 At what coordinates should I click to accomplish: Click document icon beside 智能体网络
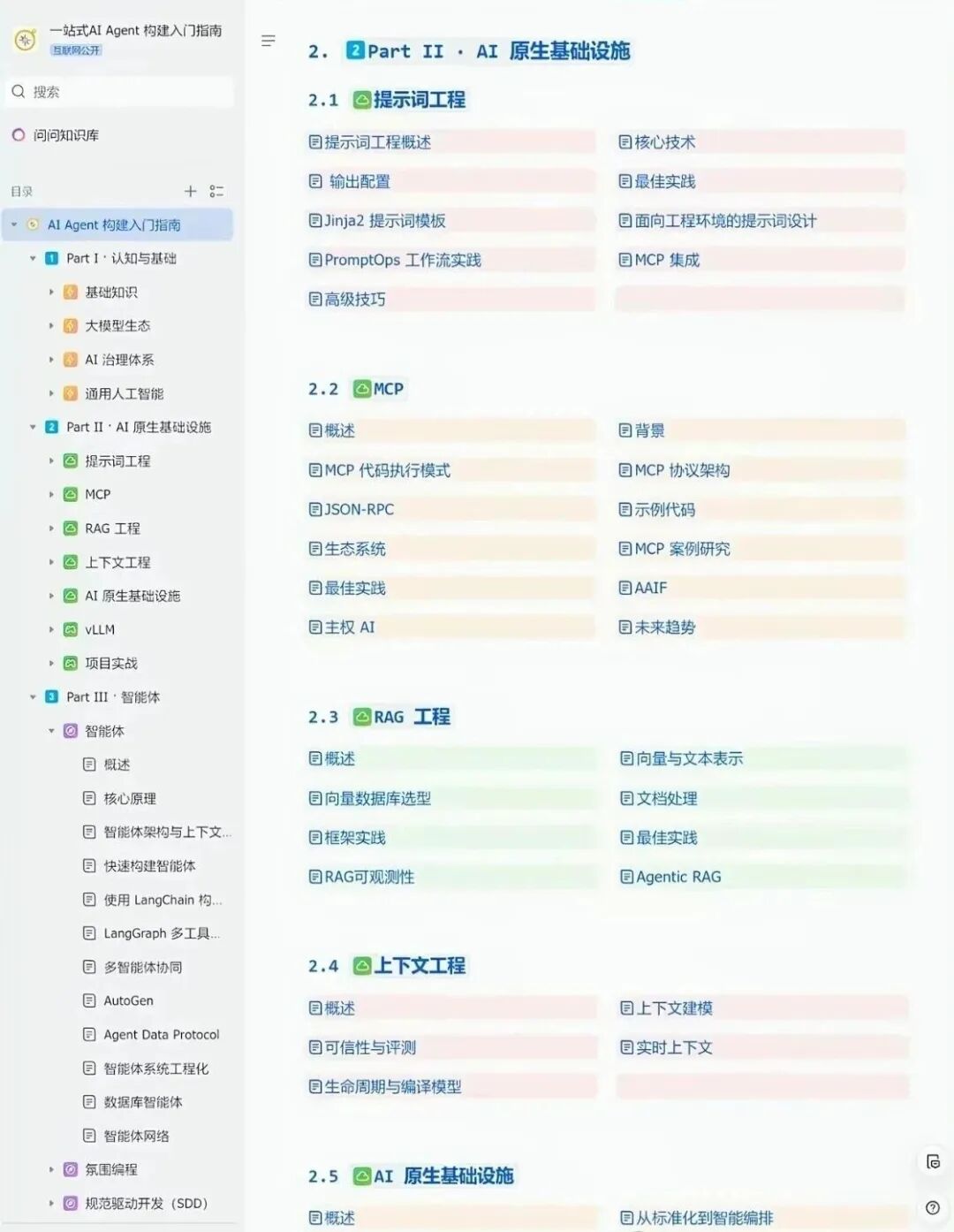pyautogui.click(x=89, y=1136)
